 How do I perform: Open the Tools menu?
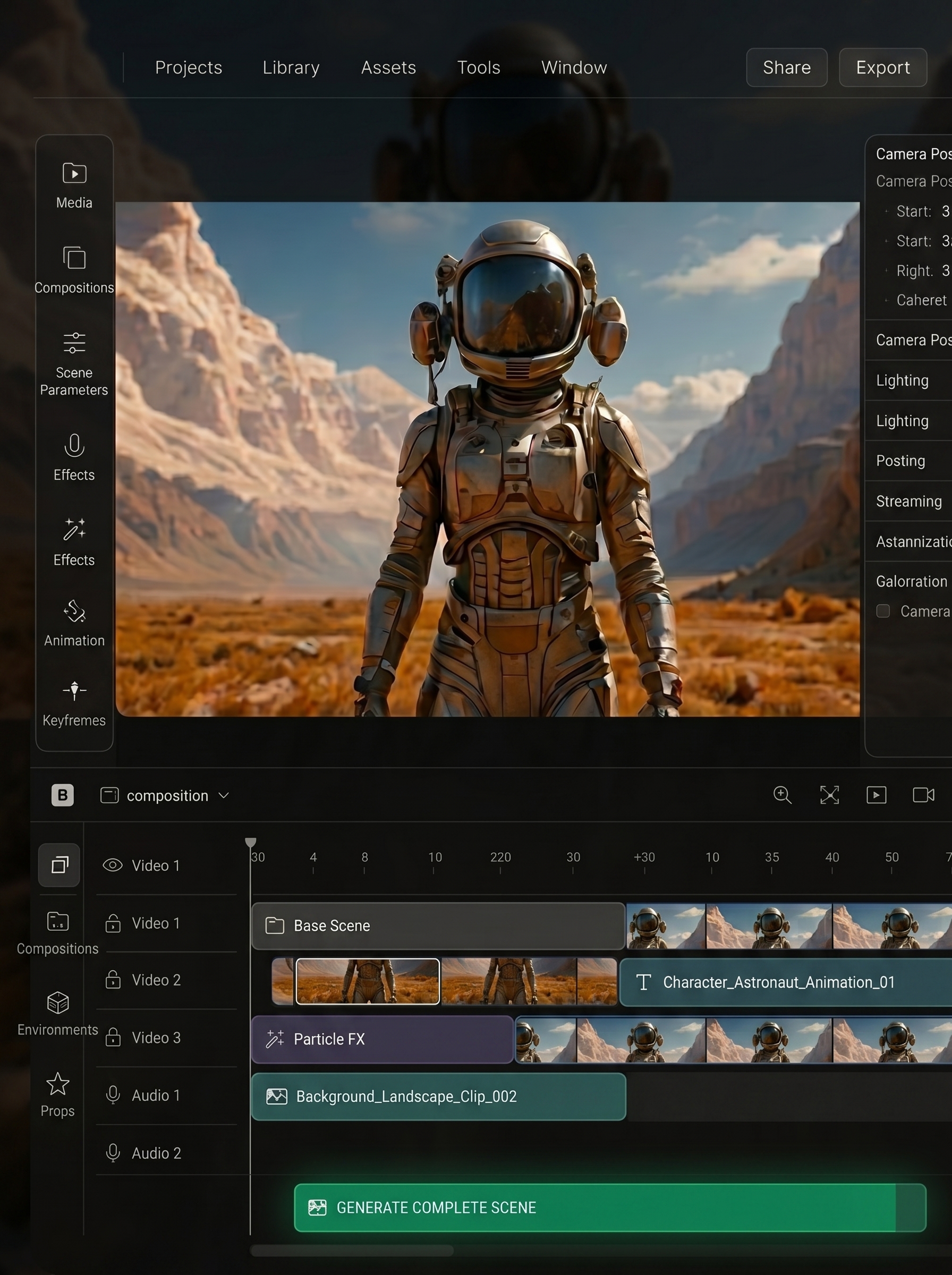point(478,67)
